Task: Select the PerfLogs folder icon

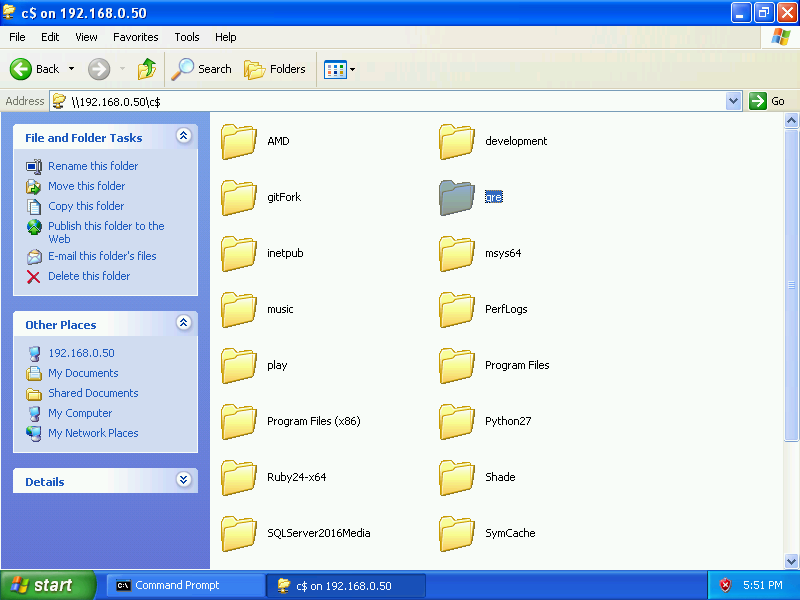Action: tap(457, 310)
